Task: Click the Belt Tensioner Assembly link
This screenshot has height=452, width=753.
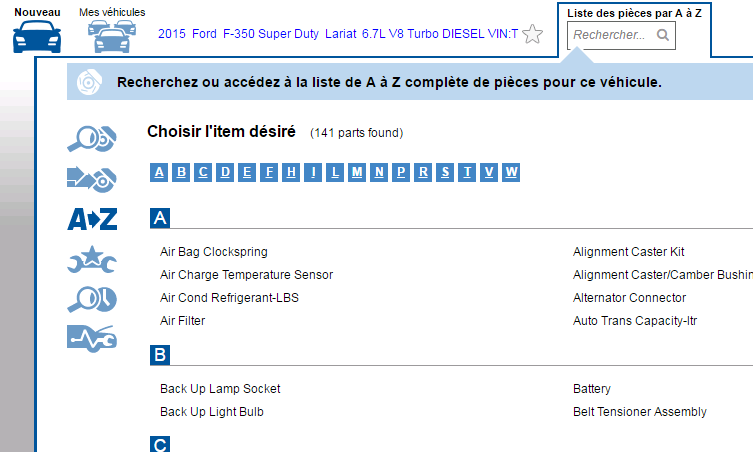Action: (640, 412)
